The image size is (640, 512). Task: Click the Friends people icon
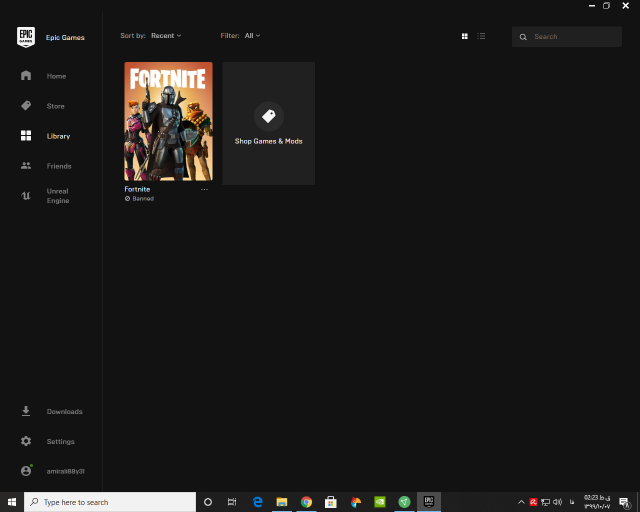pos(26,166)
